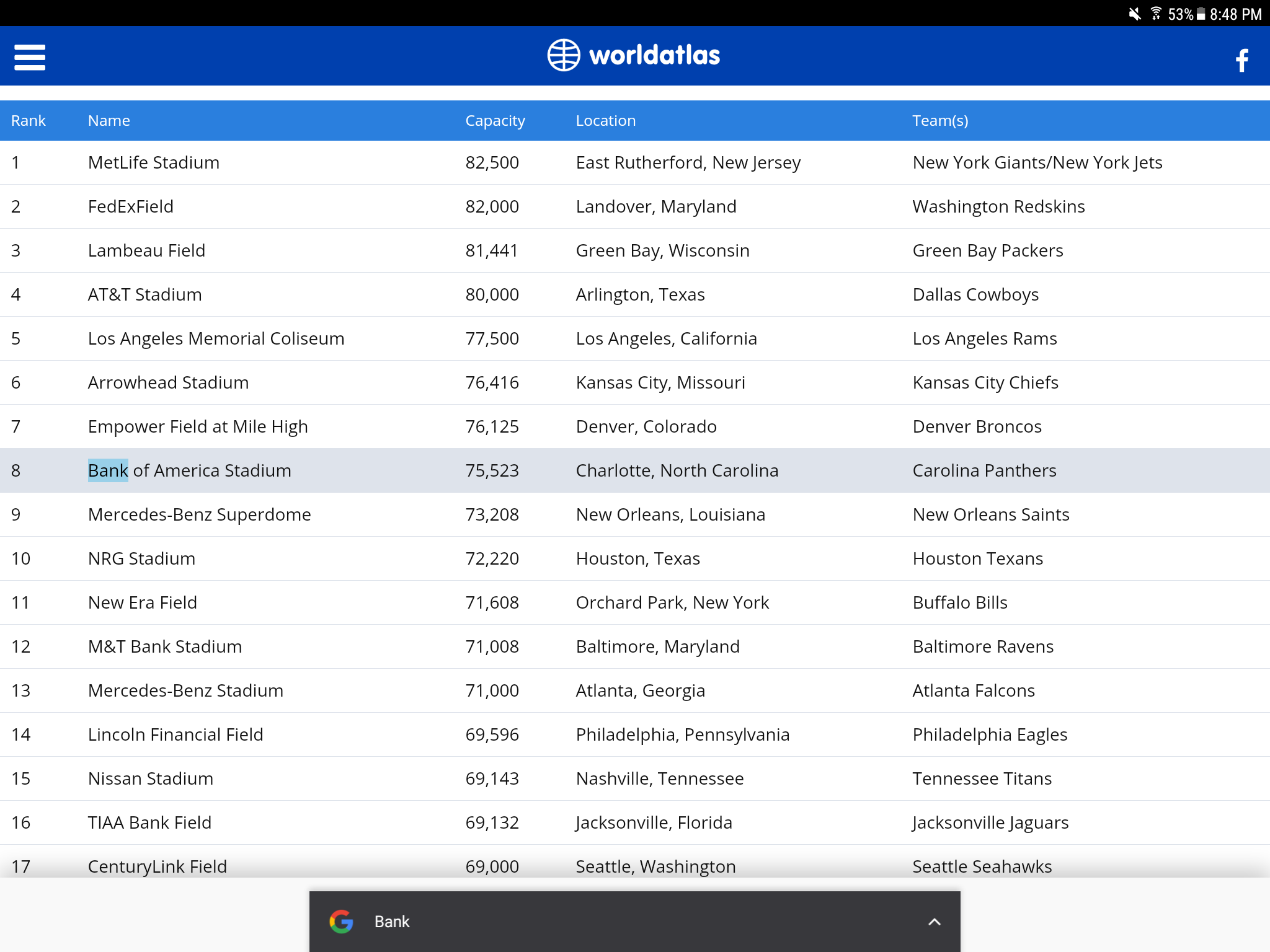Tap Orchard Park, New York location
Screen dimensions: 1270x952
point(673,602)
